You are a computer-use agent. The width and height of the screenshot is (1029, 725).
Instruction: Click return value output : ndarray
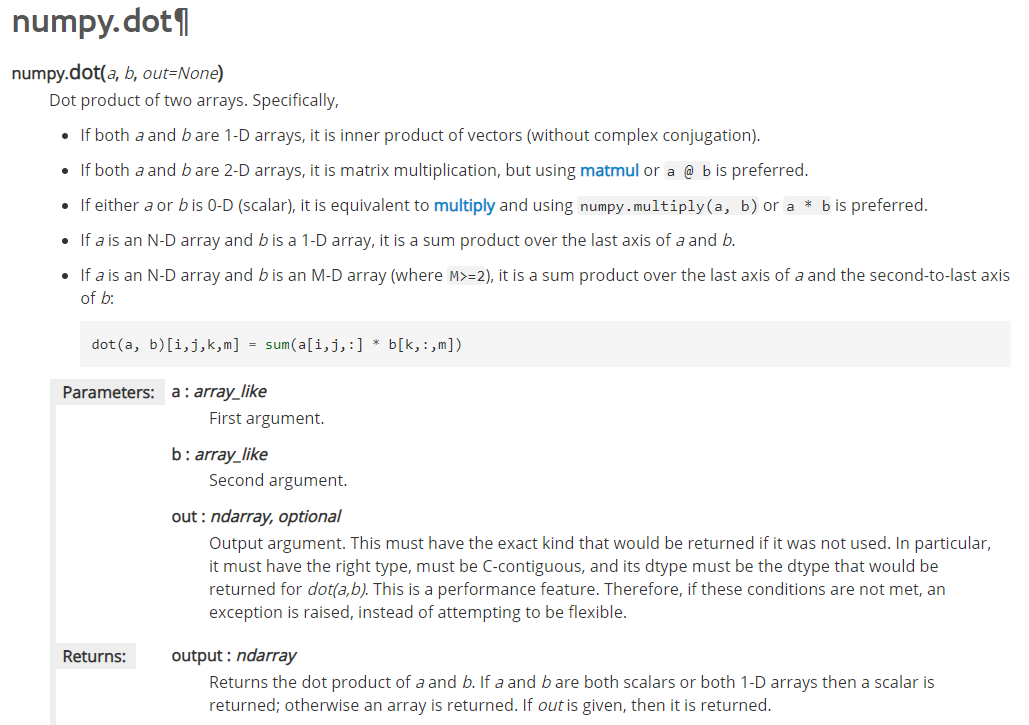click(234, 655)
